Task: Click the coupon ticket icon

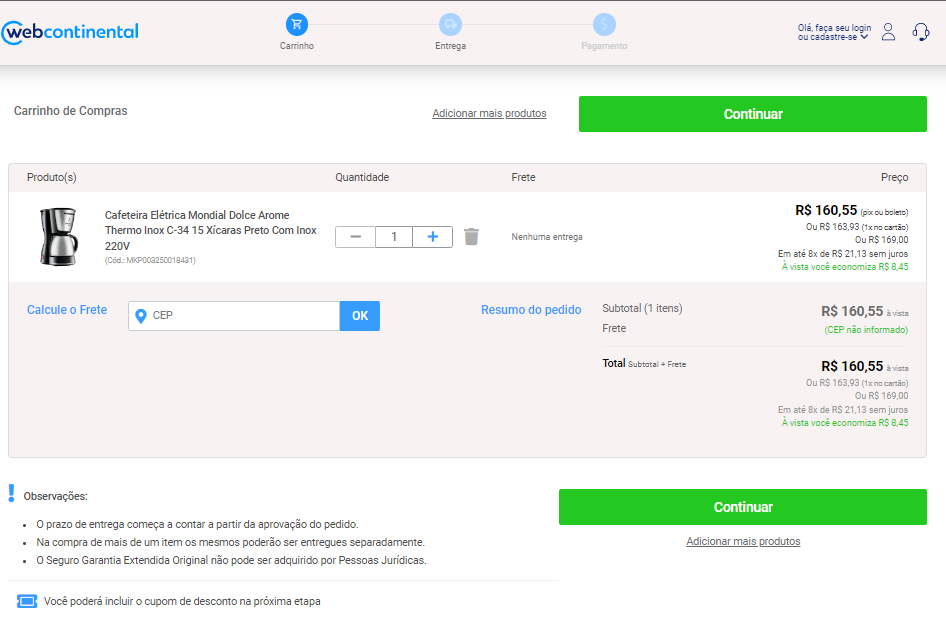Action: tap(27, 601)
